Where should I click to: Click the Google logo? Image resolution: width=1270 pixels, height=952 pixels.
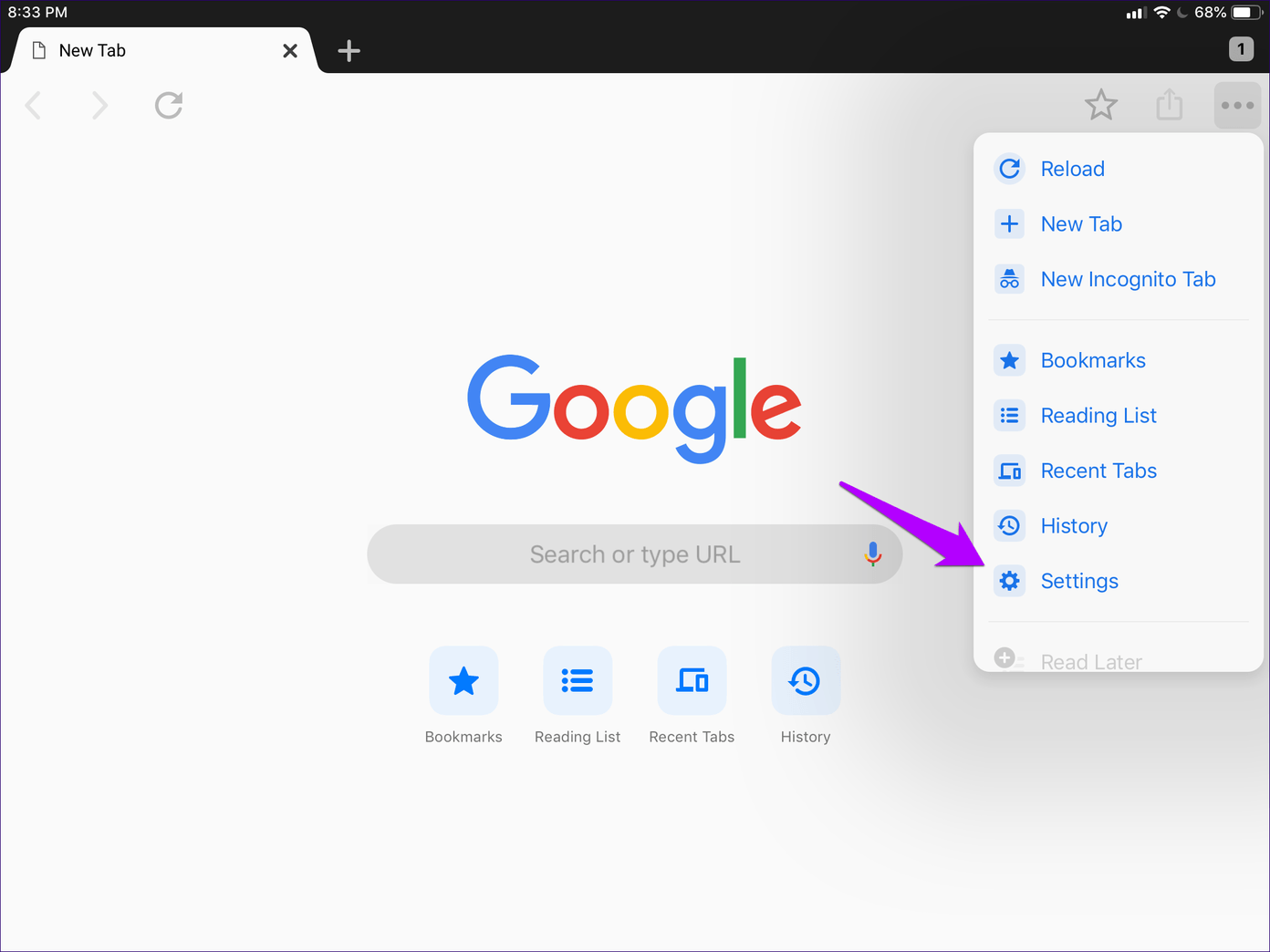(x=634, y=408)
